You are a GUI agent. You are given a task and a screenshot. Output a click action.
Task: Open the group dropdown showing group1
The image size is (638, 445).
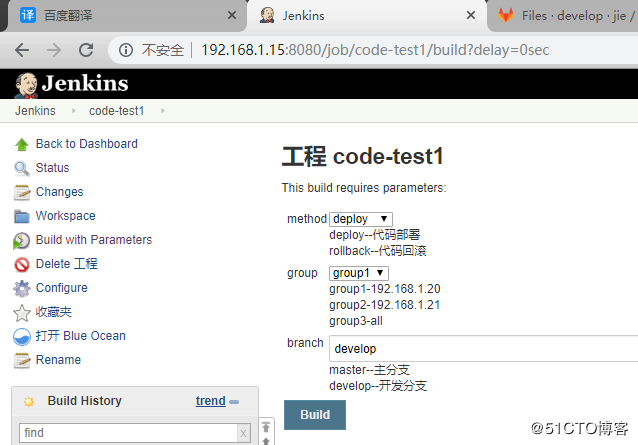358,273
